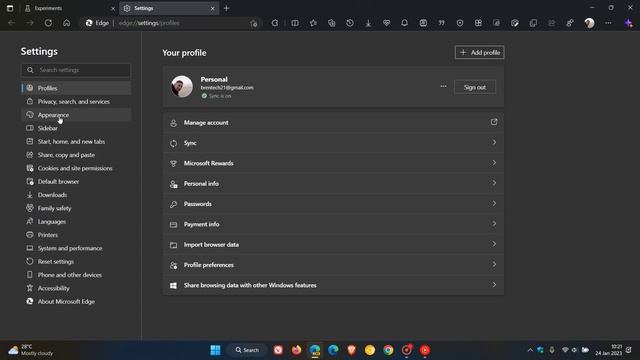Image resolution: width=640 pixels, height=360 pixels.
Task: Reload the page with the refresh icon
Action: (48, 23)
